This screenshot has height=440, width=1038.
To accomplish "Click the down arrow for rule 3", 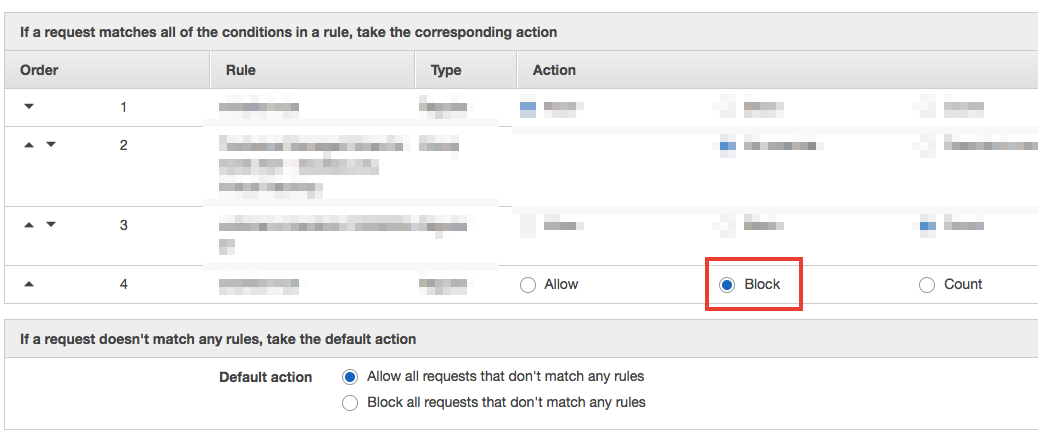I will coord(51,225).
